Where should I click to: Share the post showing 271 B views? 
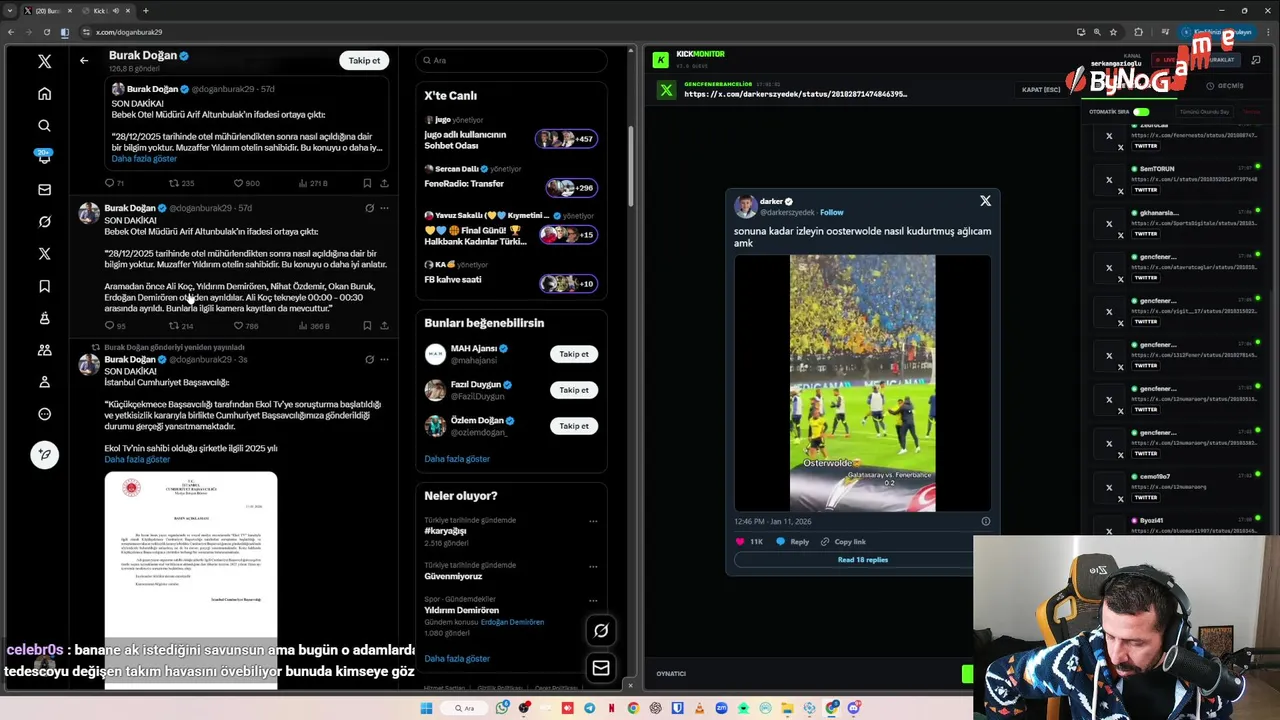tap(384, 184)
